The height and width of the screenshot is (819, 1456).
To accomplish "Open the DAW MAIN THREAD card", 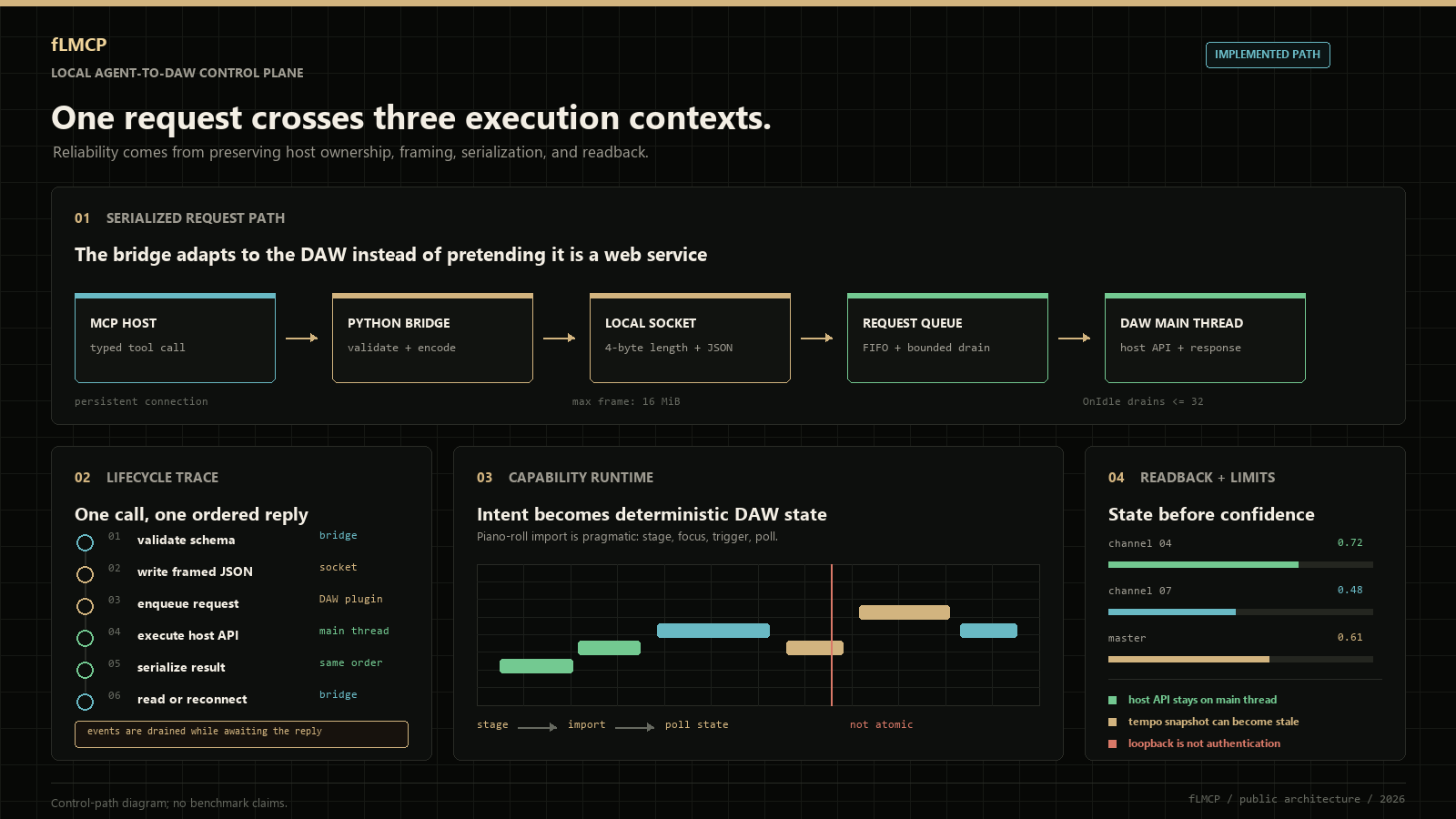I will tap(1205, 338).
